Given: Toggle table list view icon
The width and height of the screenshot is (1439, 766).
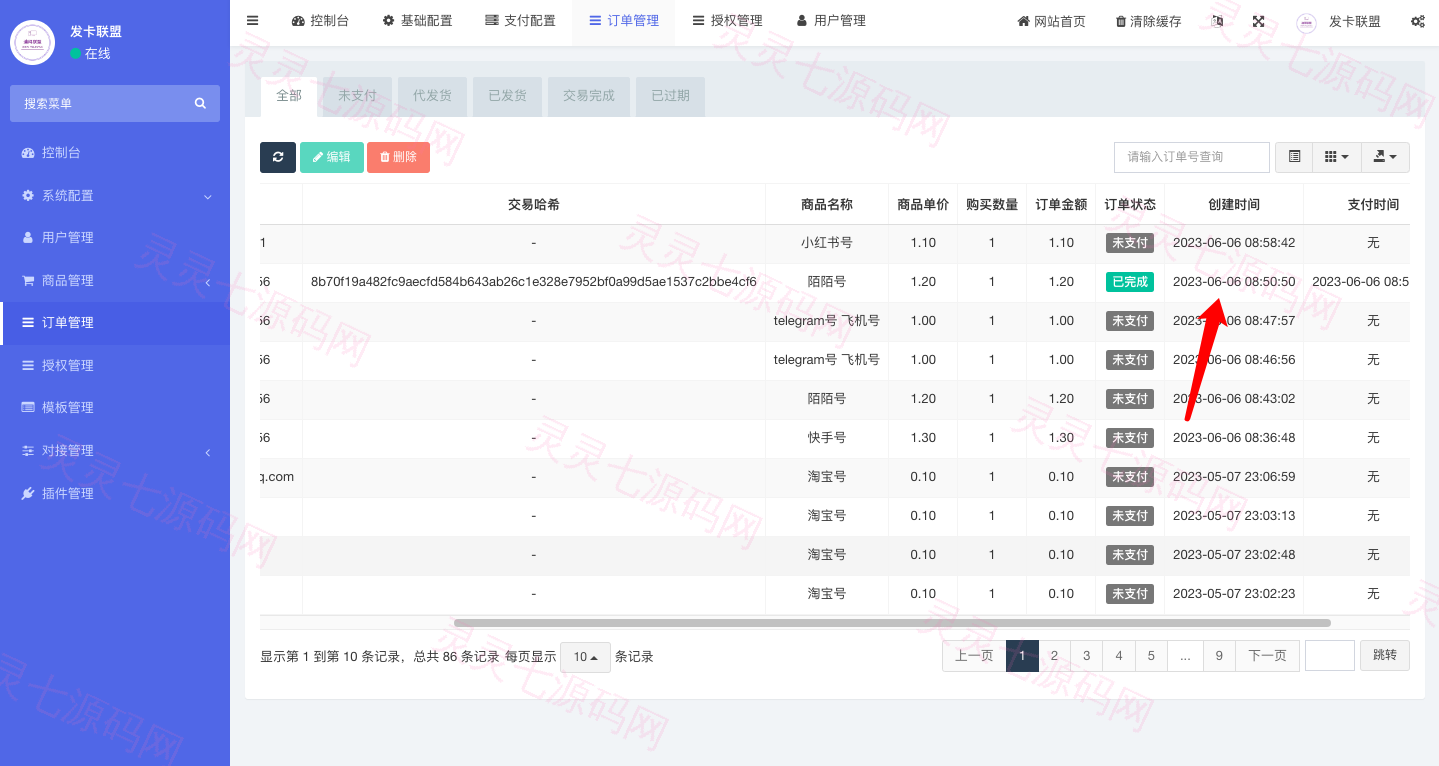Looking at the screenshot, I should coord(1294,157).
